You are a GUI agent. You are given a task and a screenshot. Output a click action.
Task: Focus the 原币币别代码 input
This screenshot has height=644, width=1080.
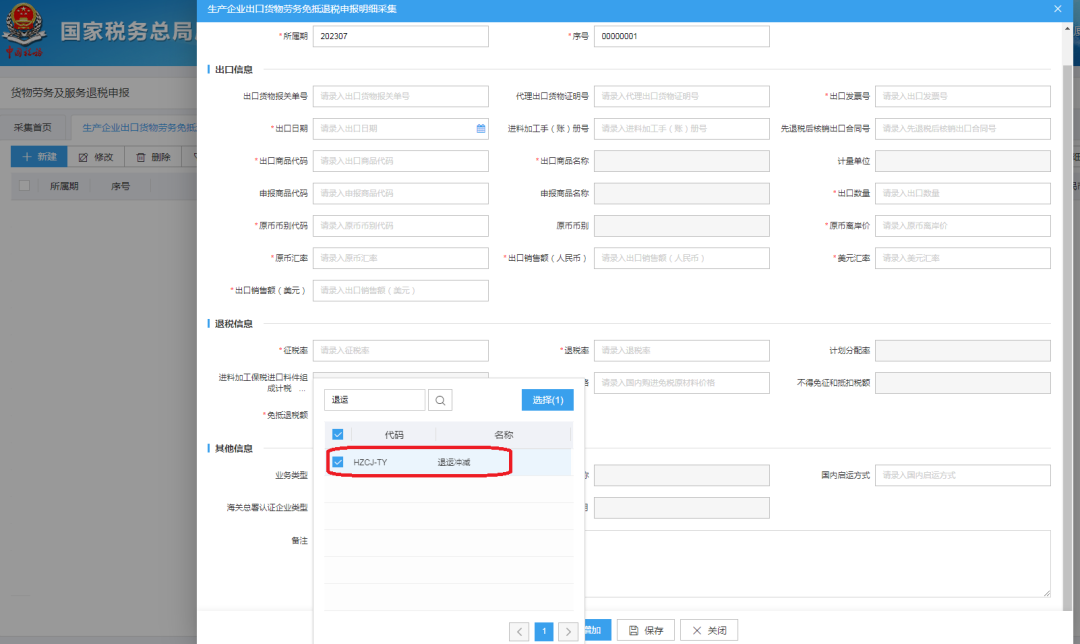[x=401, y=226]
